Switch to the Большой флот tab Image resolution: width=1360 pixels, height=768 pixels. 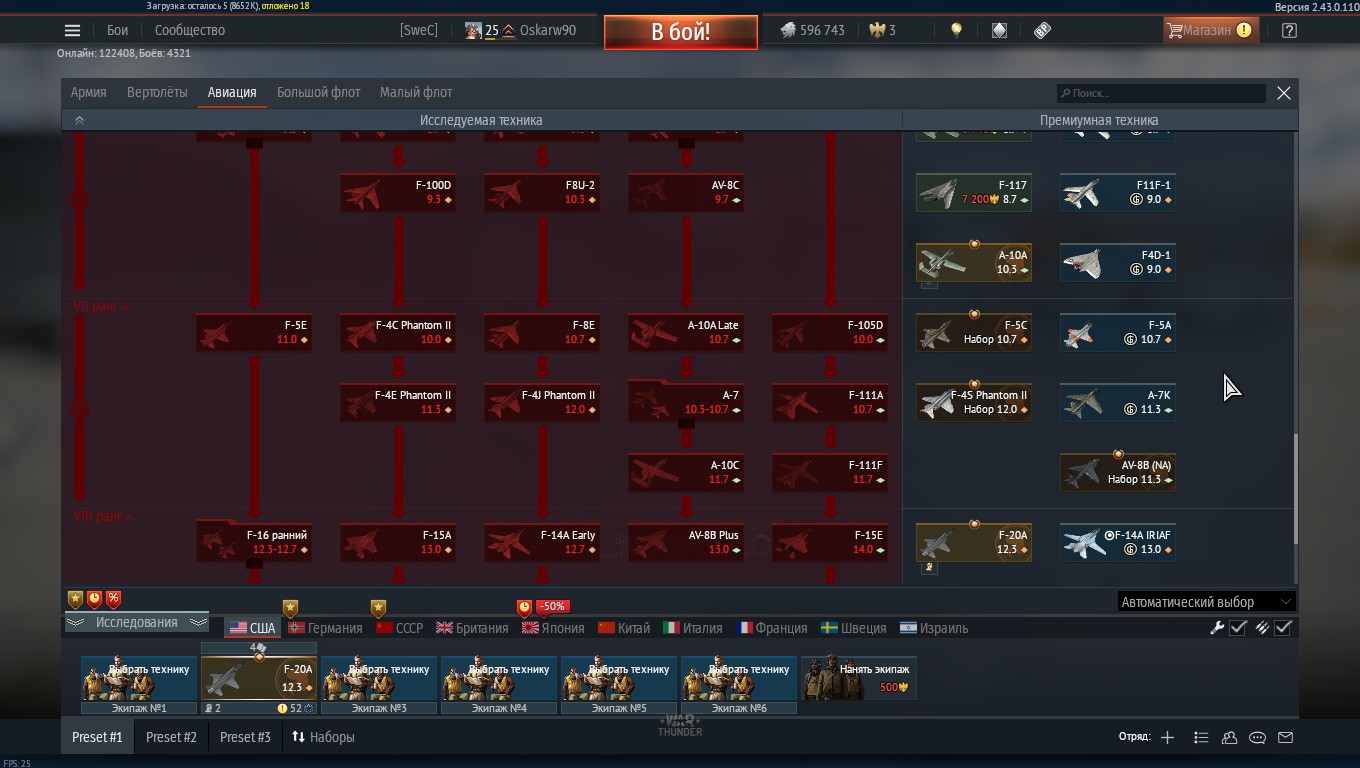pyautogui.click(x=318, y=92)
